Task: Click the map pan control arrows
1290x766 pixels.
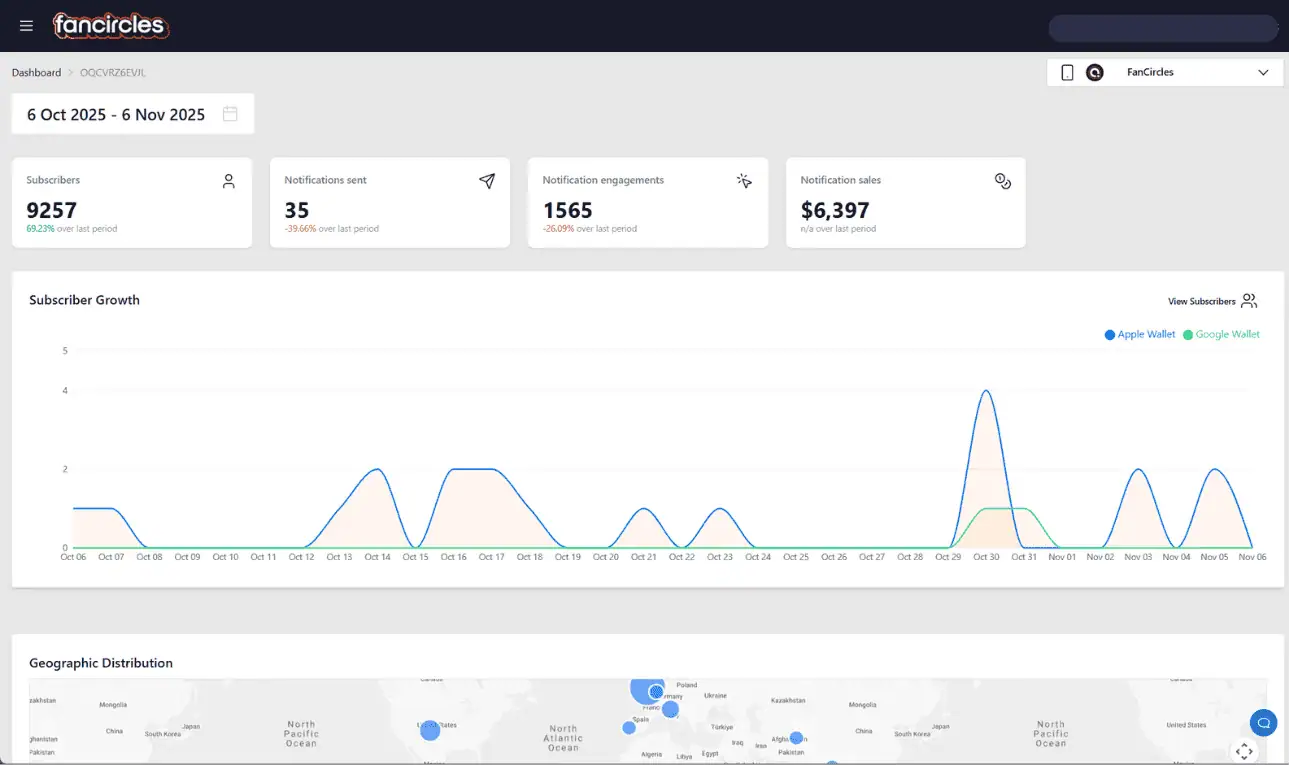Action: point(1244,750)
